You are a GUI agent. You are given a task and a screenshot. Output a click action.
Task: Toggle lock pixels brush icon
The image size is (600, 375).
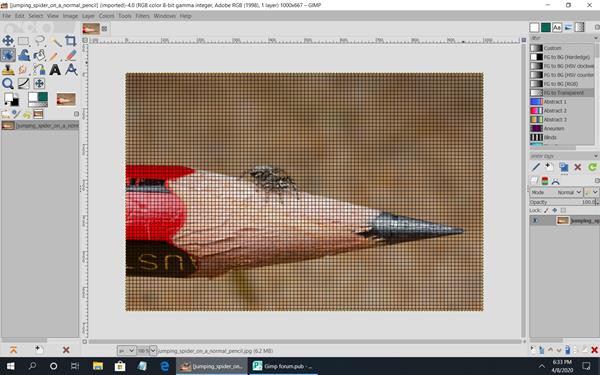(x=546, y=210)
